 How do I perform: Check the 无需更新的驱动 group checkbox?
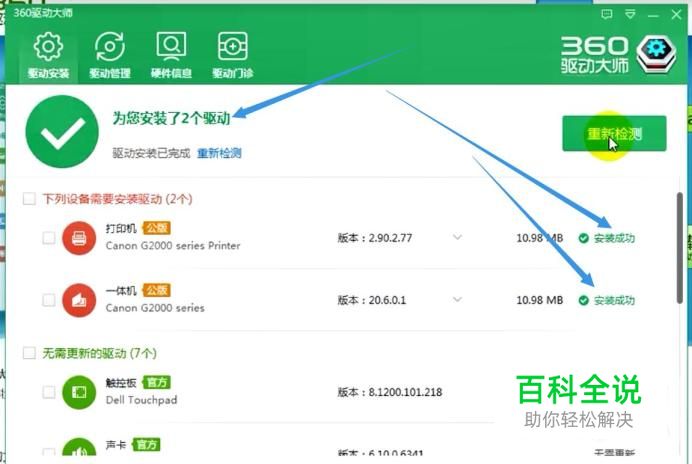29,353
